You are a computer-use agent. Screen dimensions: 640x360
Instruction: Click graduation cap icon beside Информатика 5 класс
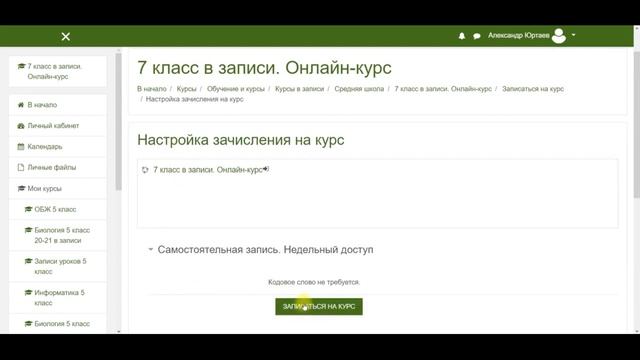(x=28, y=293)
